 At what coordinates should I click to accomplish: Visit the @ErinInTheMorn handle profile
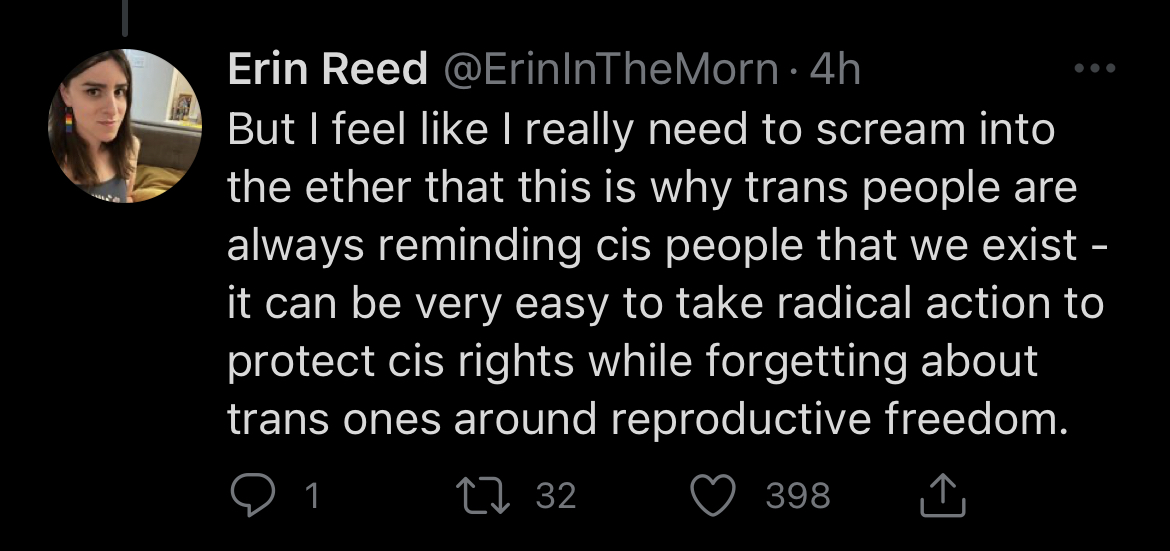tap(612, 69)
